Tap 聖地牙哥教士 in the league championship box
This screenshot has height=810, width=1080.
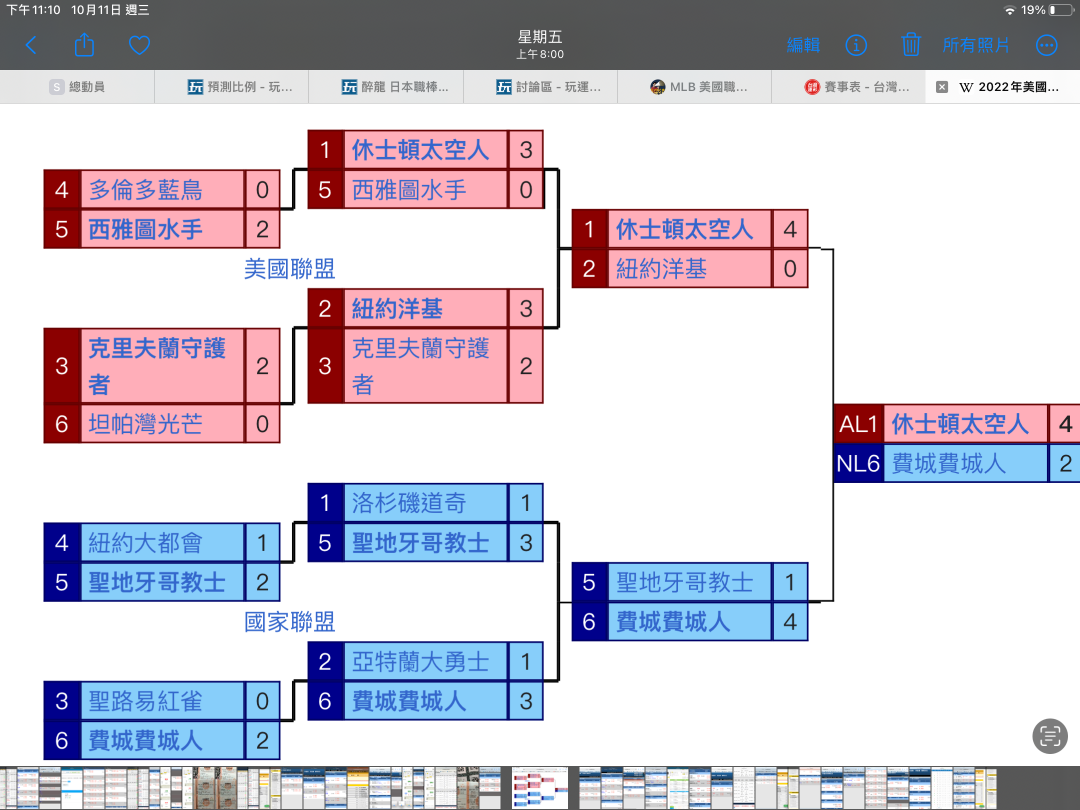pyautogui.click(x=685, y=583)
